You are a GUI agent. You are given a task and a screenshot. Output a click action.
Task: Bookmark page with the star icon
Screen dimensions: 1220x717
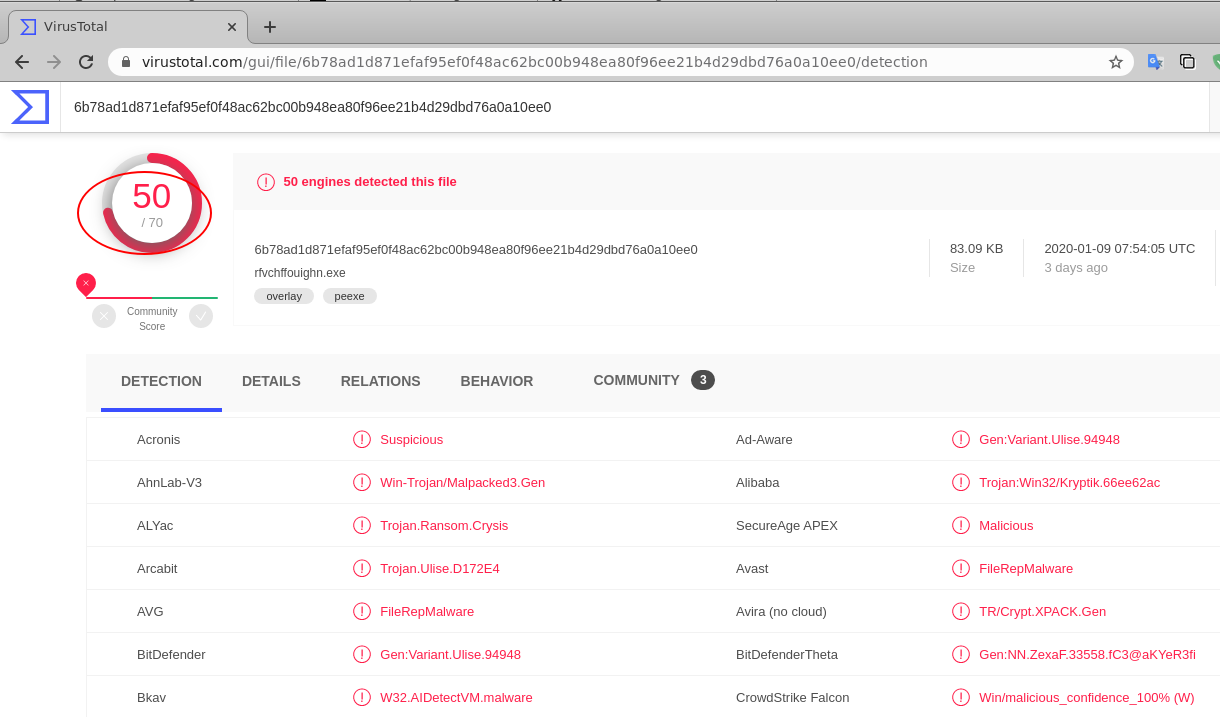click(x=1116, y=62)
